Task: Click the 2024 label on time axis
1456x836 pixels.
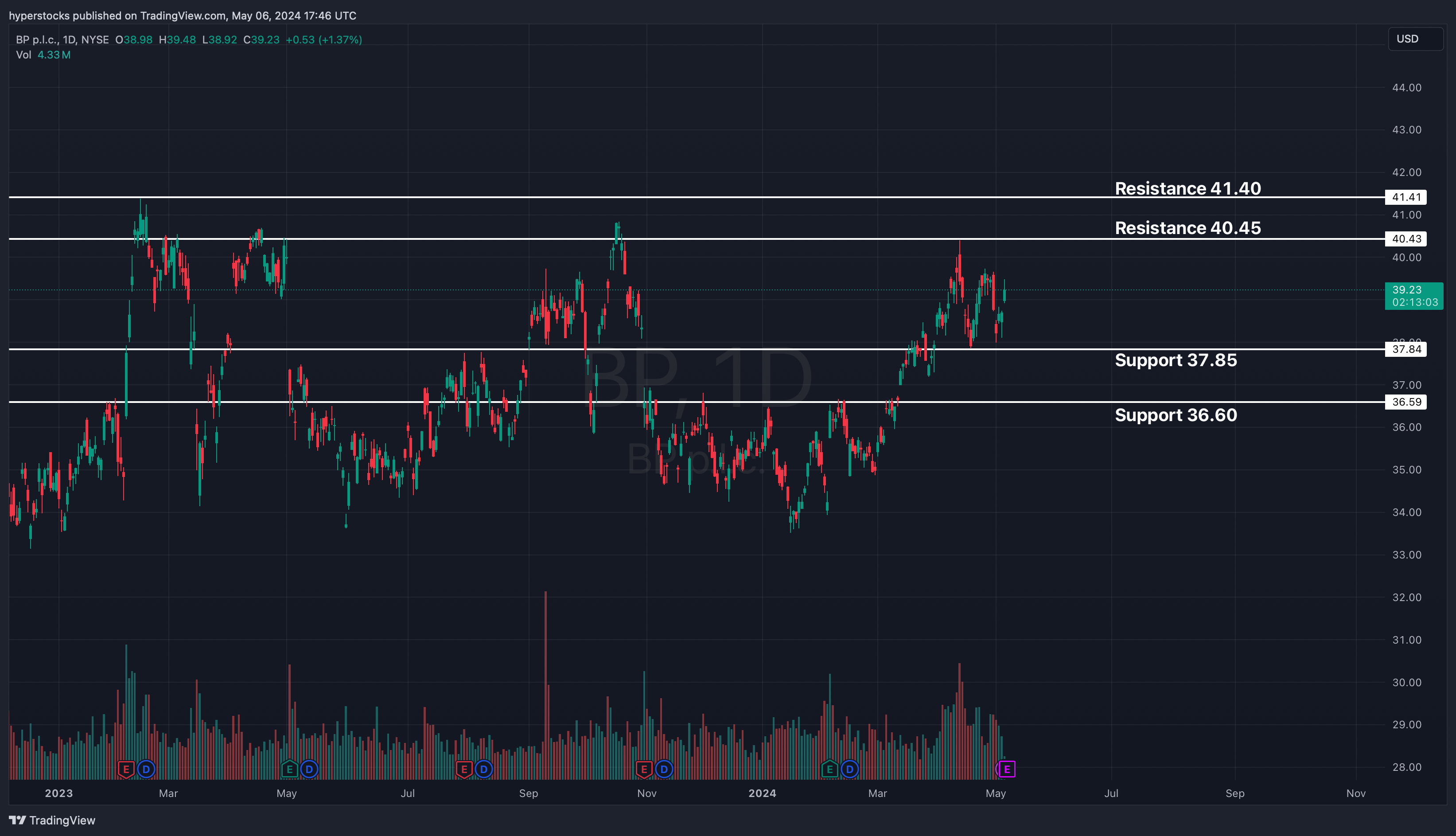Action: click(762, 793)
